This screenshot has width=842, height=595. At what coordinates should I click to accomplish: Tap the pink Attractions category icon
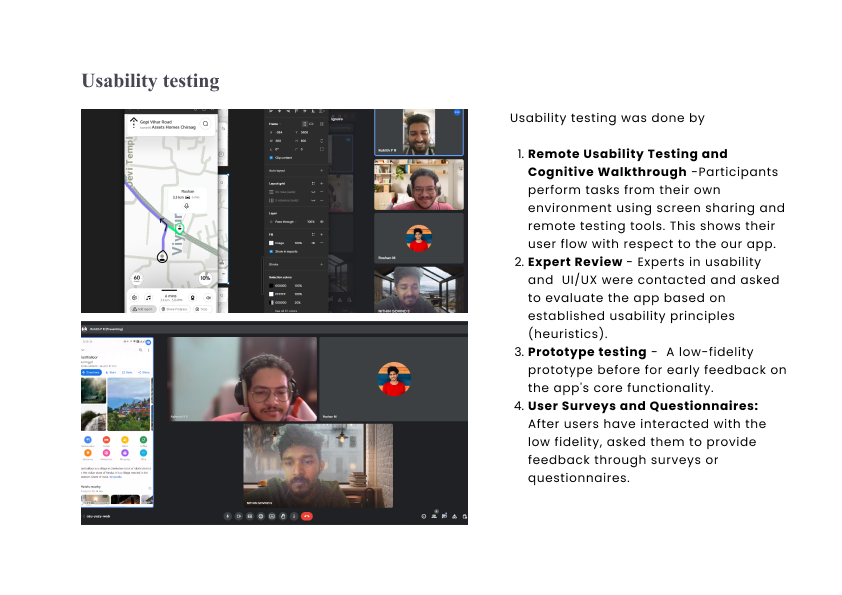tap(106, 453)
